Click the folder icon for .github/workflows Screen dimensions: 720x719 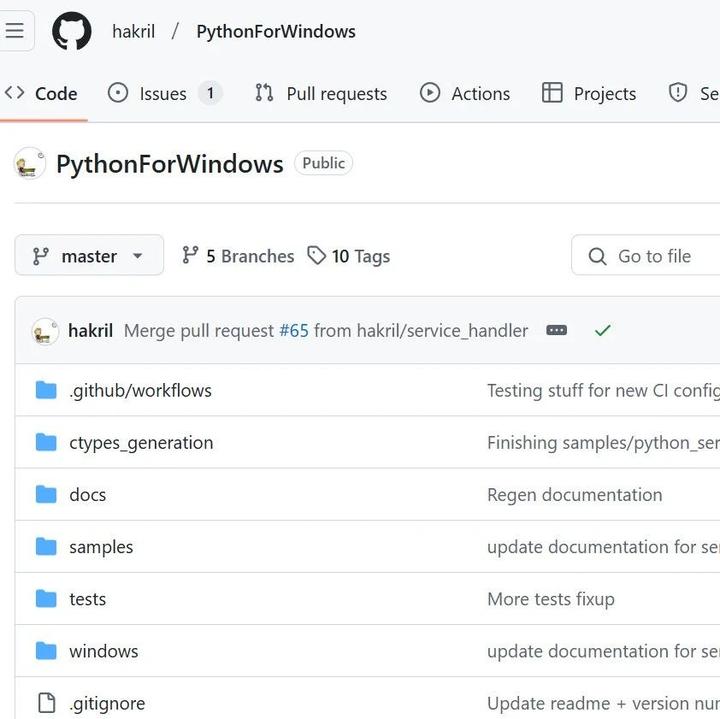pos(46,390)
